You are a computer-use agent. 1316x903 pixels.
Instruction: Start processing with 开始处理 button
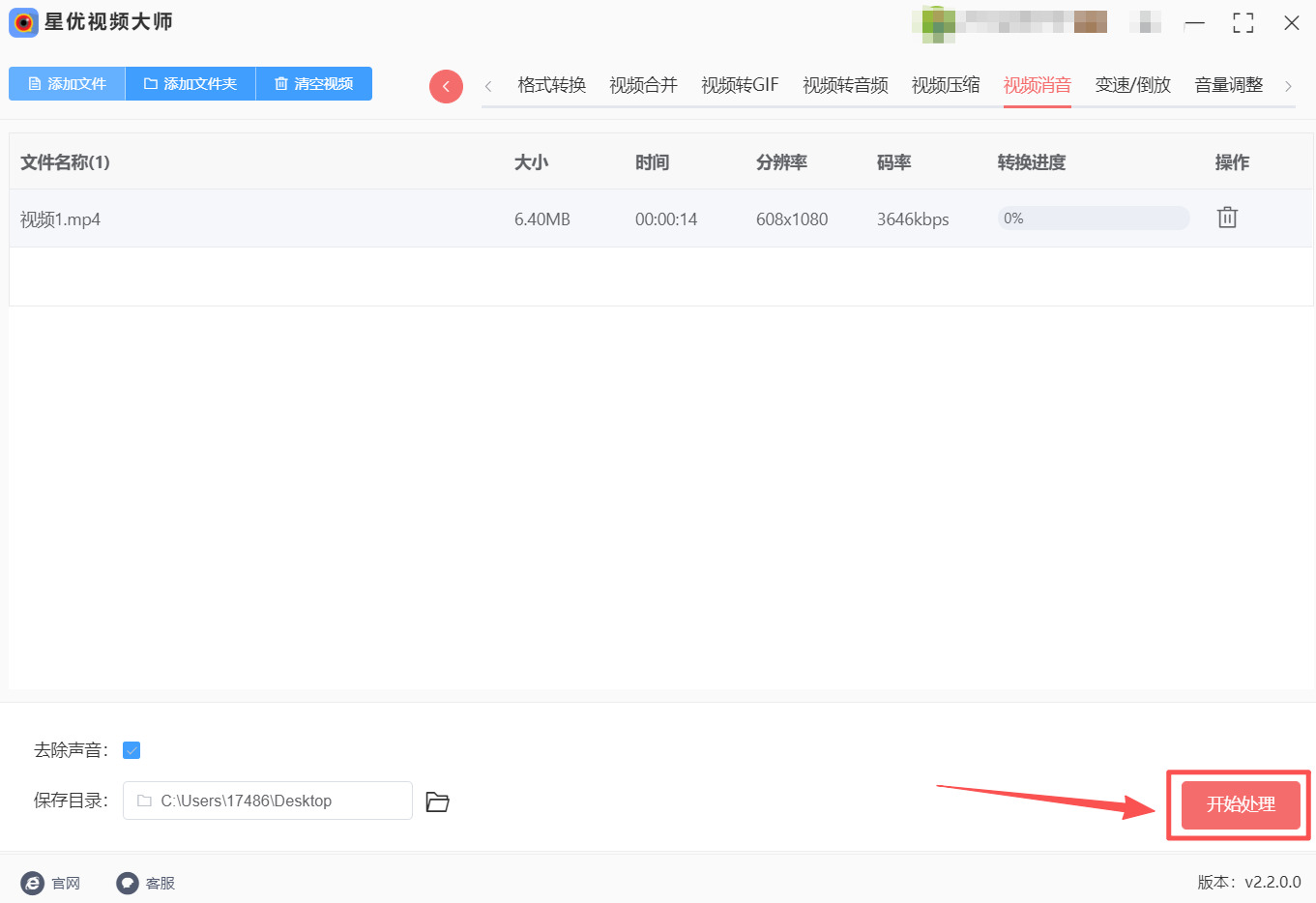[1241, 804]
